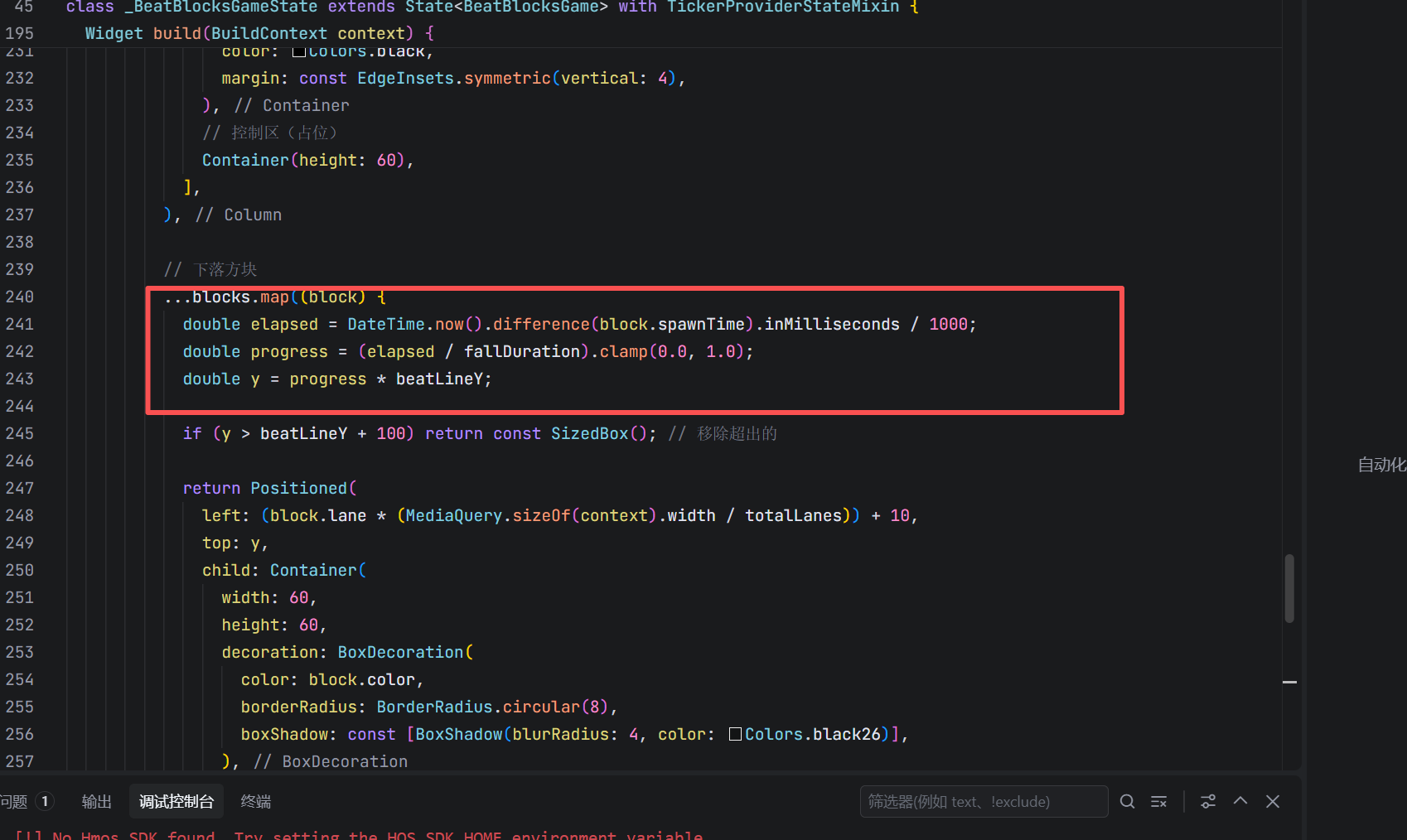The width and height of the screenshot is (1407, 840).
Task: Click sticky header class _BeatBlocksGameState line
Action: coord(492,7)
